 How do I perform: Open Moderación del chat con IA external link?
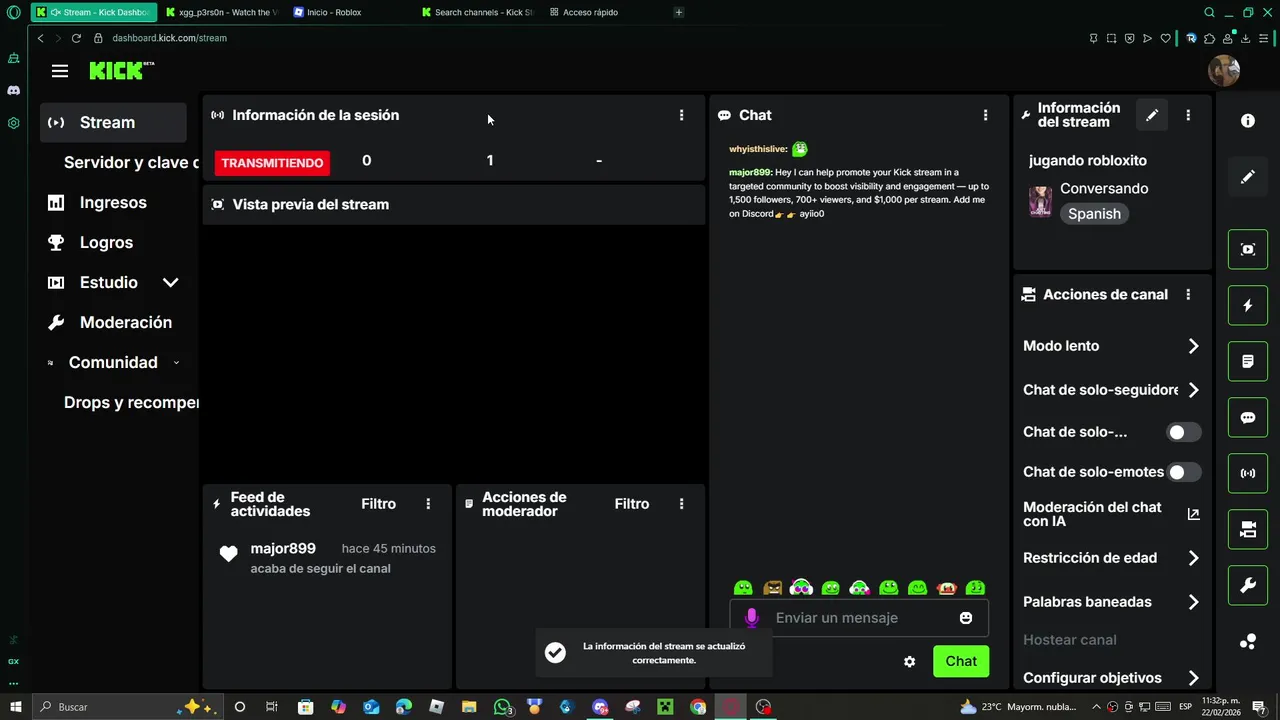point(1193,514)
